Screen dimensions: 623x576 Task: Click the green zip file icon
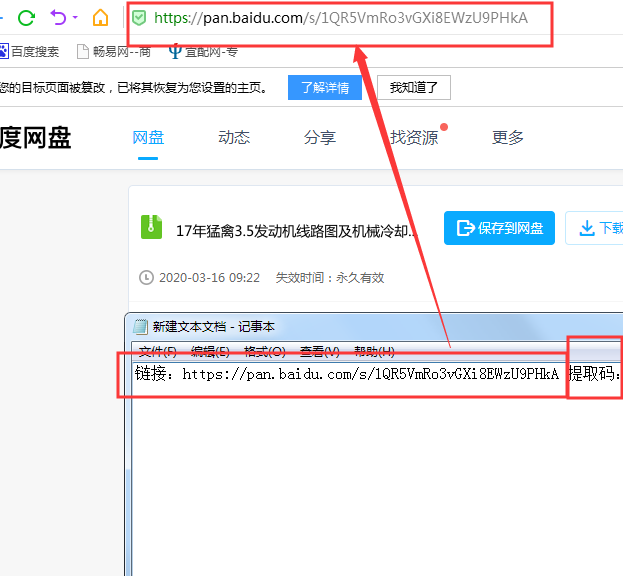(151, 227)
